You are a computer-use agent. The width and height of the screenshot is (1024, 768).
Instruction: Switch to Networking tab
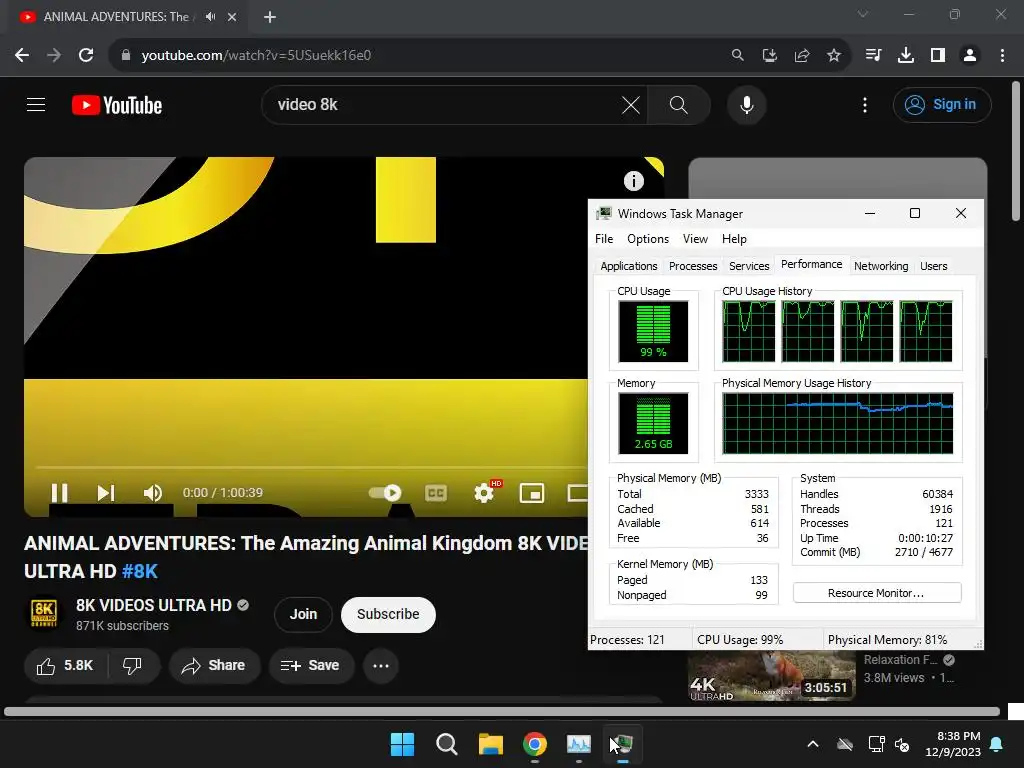[x=881, y=266]
